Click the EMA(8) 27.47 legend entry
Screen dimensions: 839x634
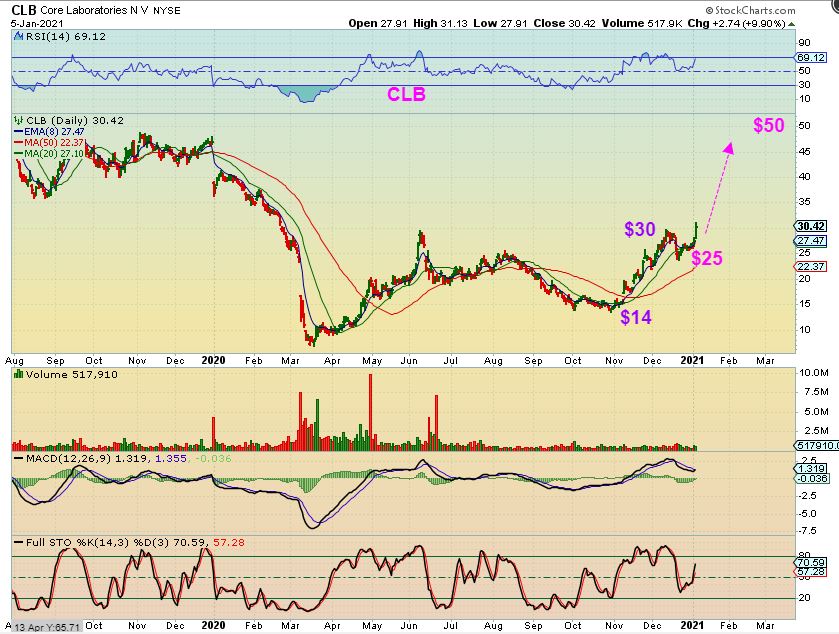[x=49, y=132]
